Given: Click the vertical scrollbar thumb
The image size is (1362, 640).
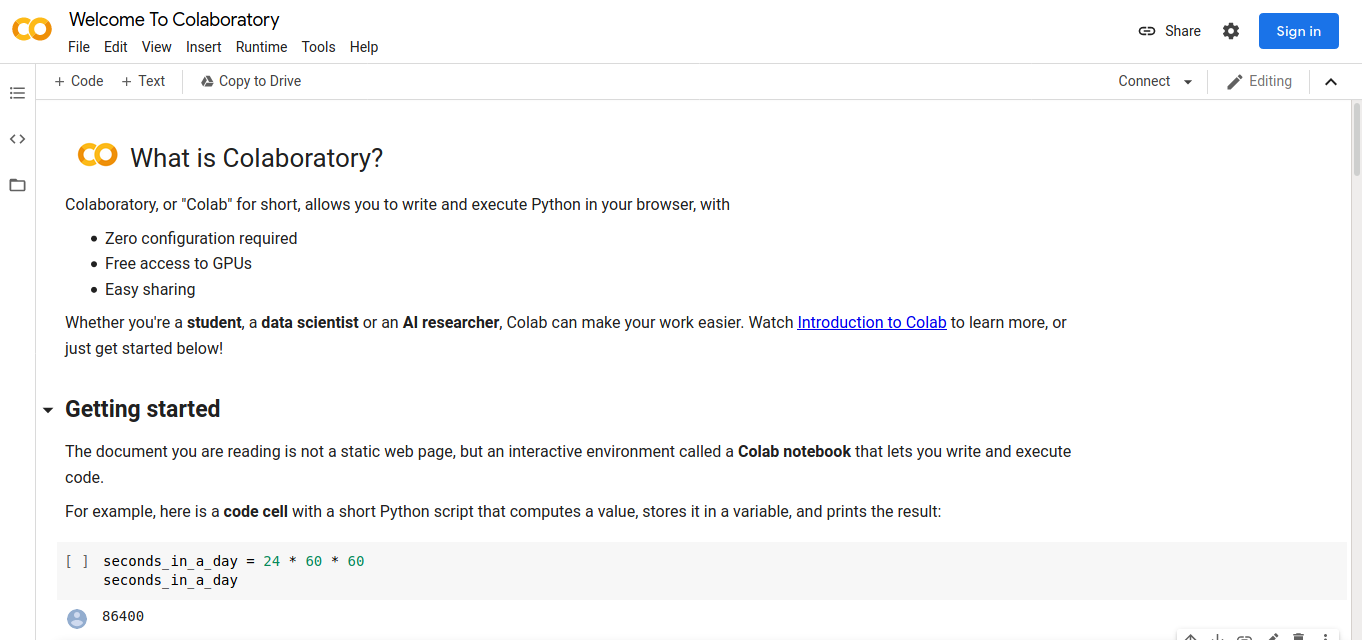Looking at the screenshot, I should click(x=1356, y=138).
